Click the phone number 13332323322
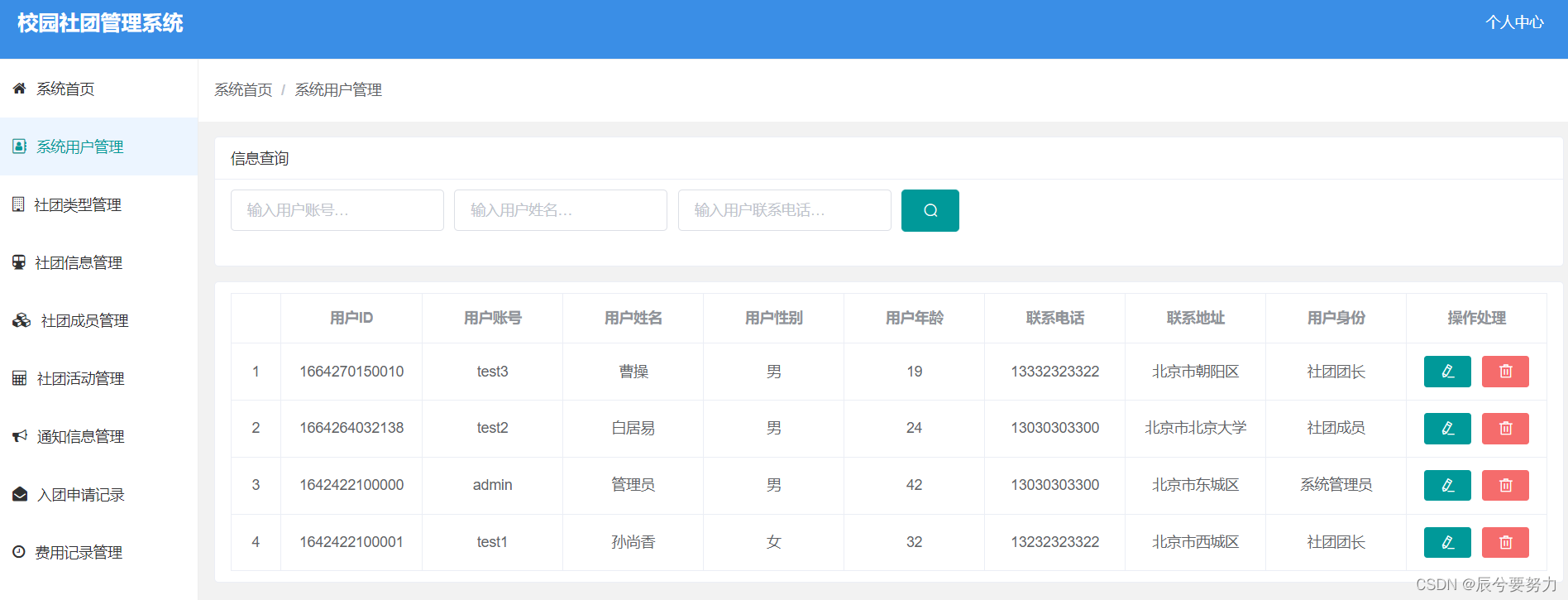This screenshot has height=600, width=1568. click(x=1055, y=372)
